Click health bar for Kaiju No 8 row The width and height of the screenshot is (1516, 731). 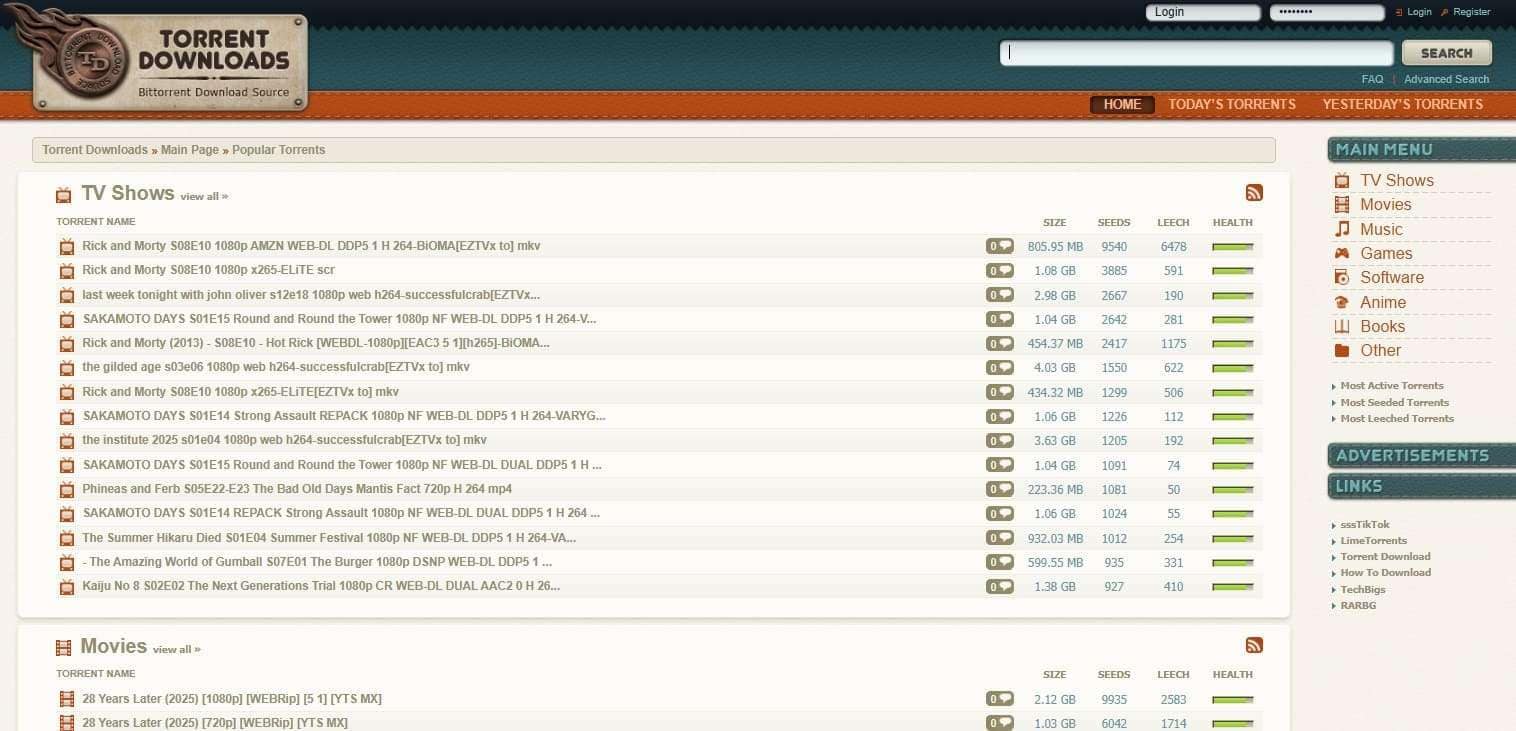[1232, 587]
